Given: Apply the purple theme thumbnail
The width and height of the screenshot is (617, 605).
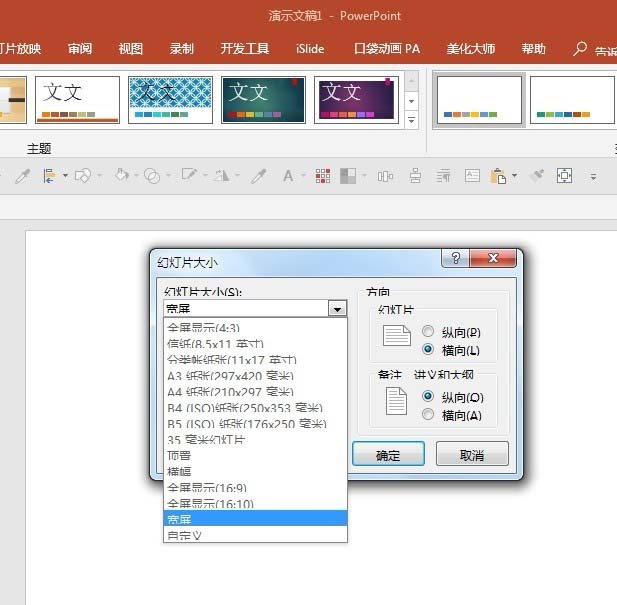Looking at the screenshot, I should tap(357, 100).
